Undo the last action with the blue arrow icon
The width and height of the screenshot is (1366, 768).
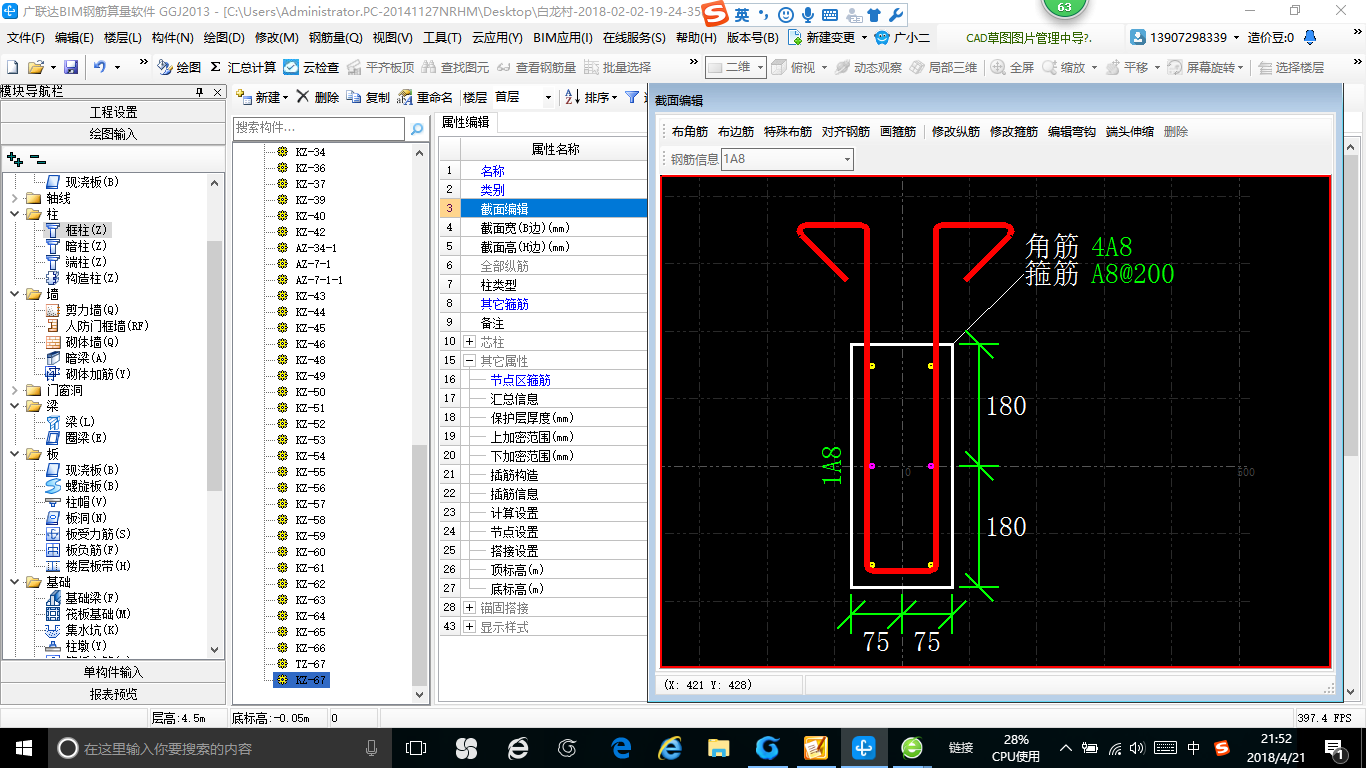click(x=100, y=67)
